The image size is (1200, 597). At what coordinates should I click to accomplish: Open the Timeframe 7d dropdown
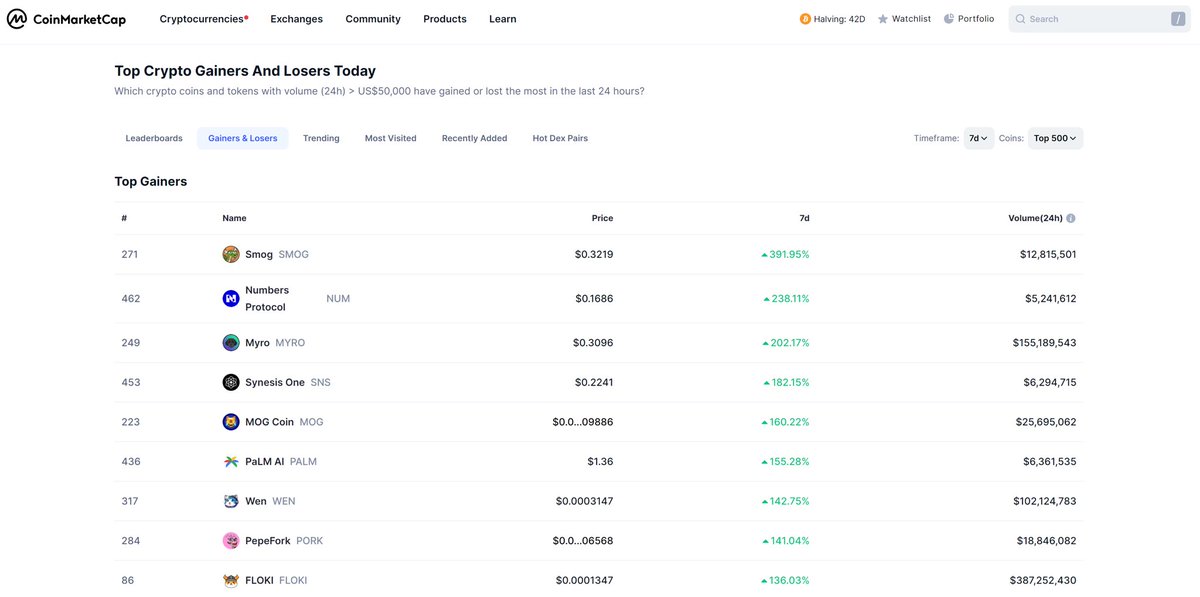tap(978, 138)
